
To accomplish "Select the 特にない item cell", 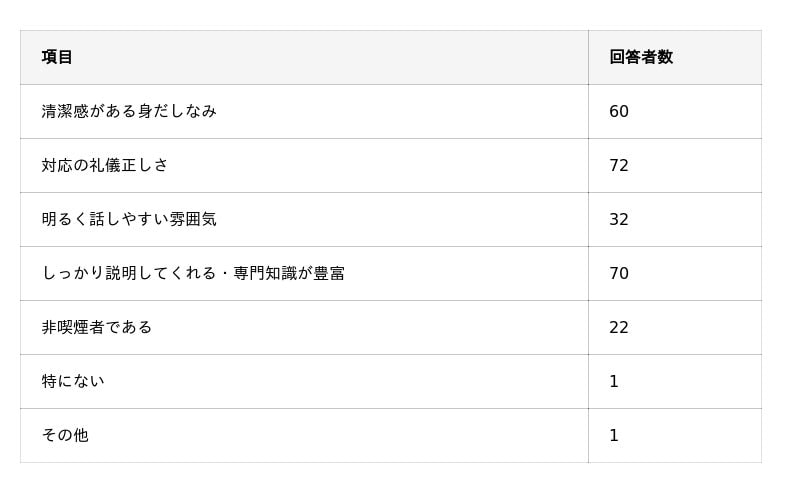I will 72,381.
